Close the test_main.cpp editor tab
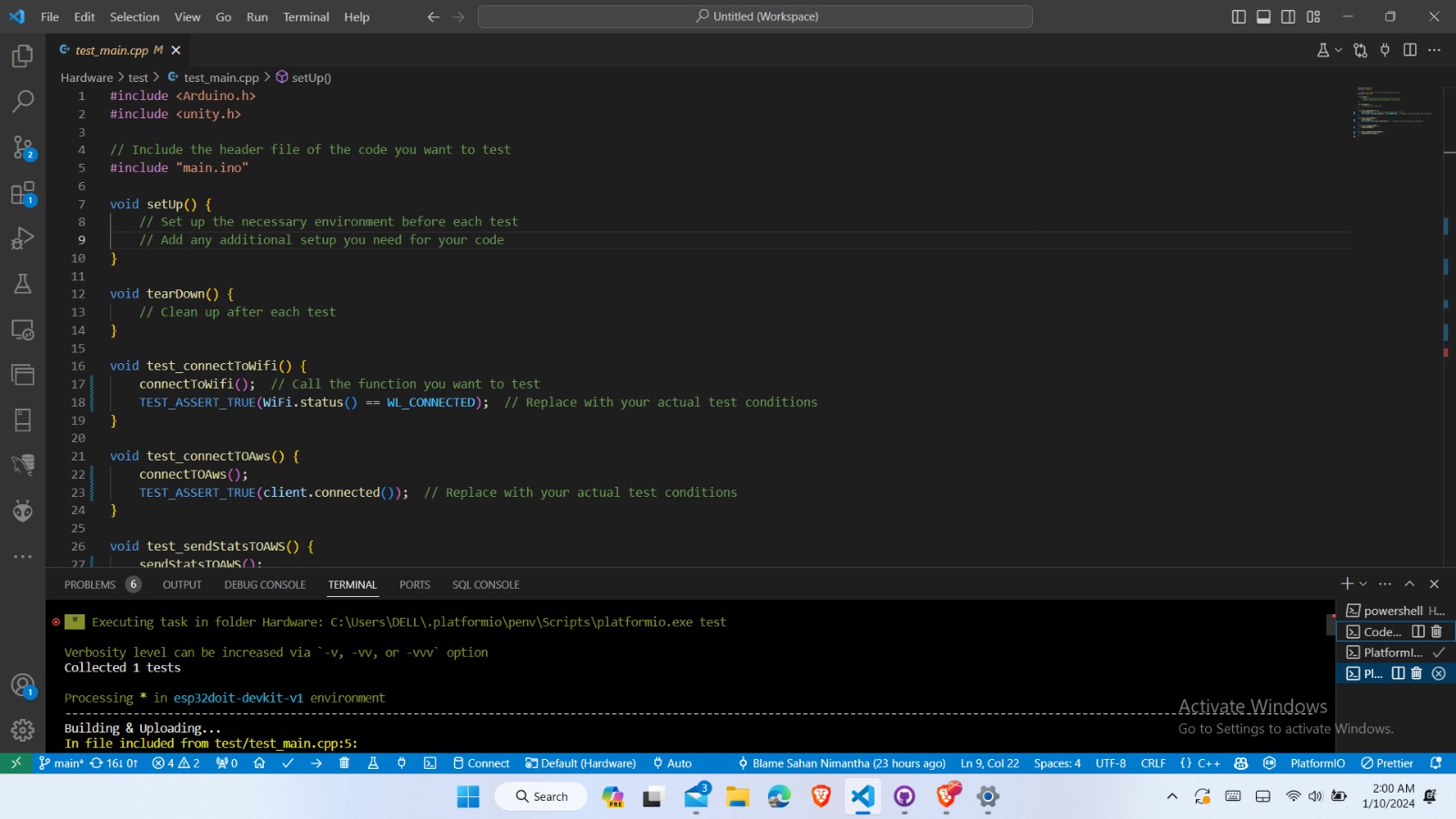The width and height of the screenshot is (1456, 819). (177, 50)
